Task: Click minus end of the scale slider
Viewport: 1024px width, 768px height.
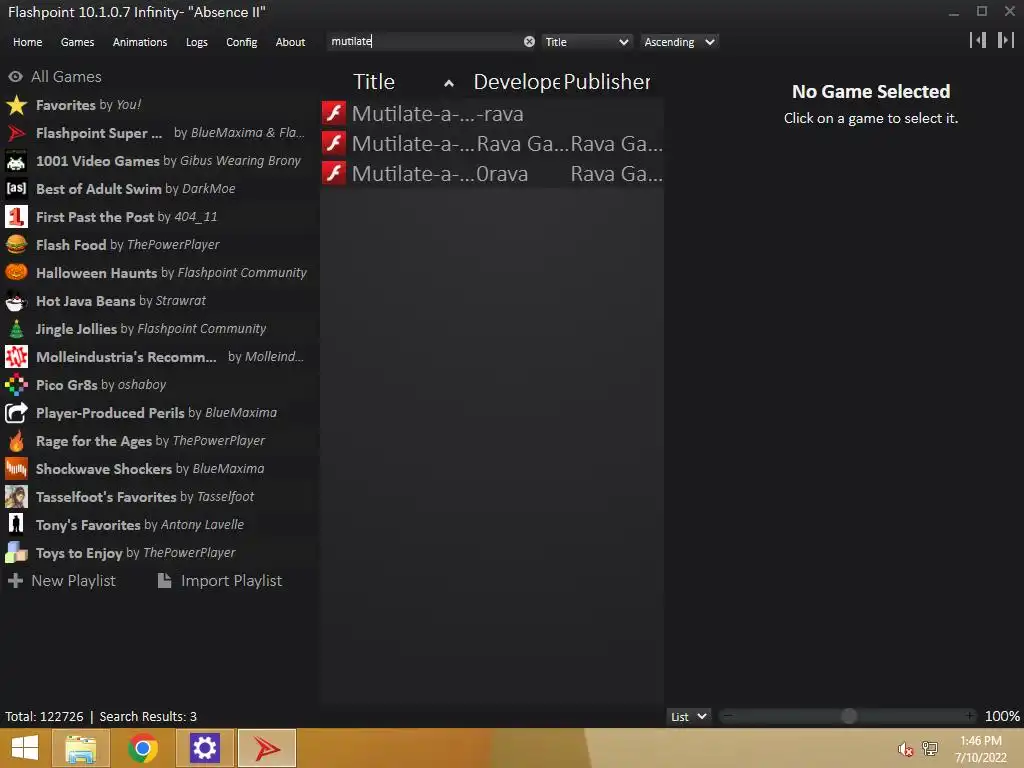Action: tap(727, 716)
